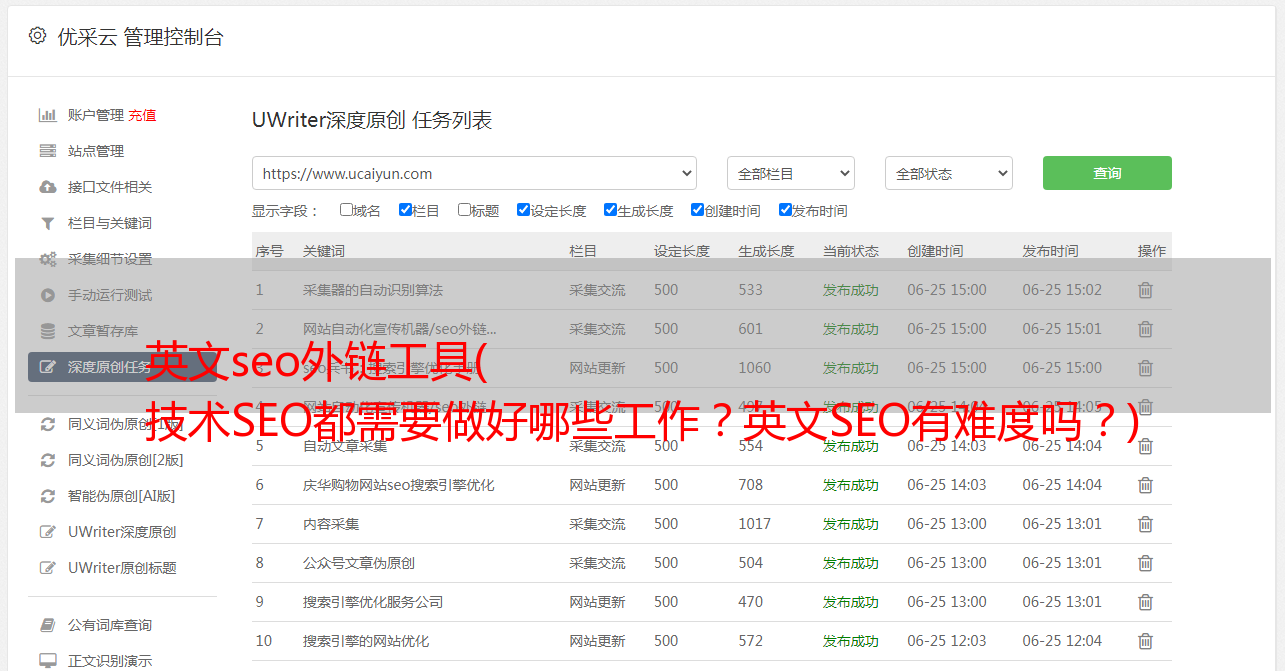
Task: Click the 接口文件相关 cloud upload icon
Action: 47,187
